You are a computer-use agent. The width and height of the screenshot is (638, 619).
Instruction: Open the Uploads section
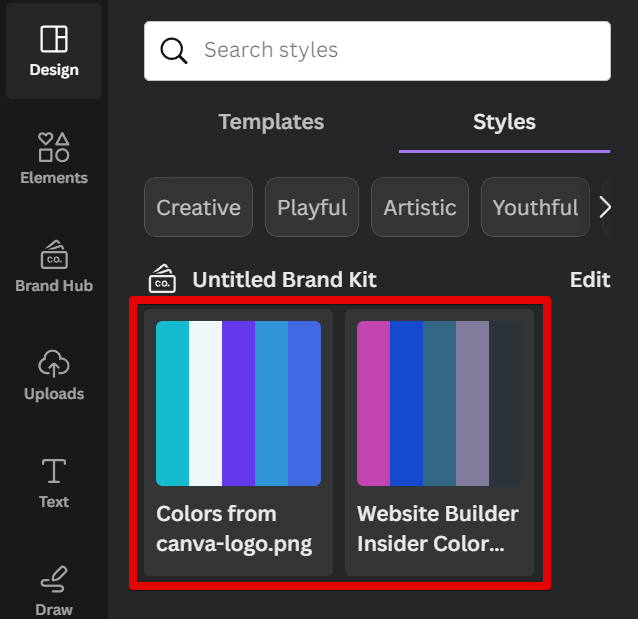tap(54, 375)
